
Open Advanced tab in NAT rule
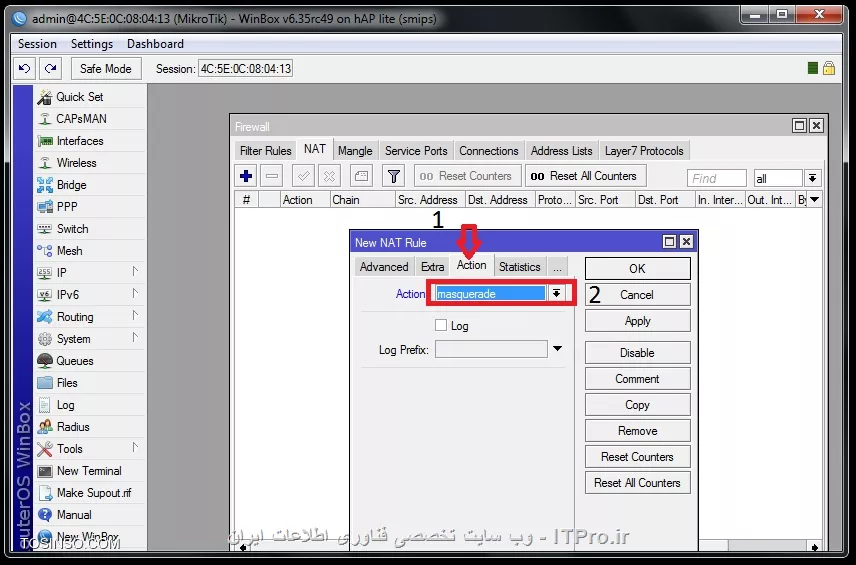click(384, 267)
